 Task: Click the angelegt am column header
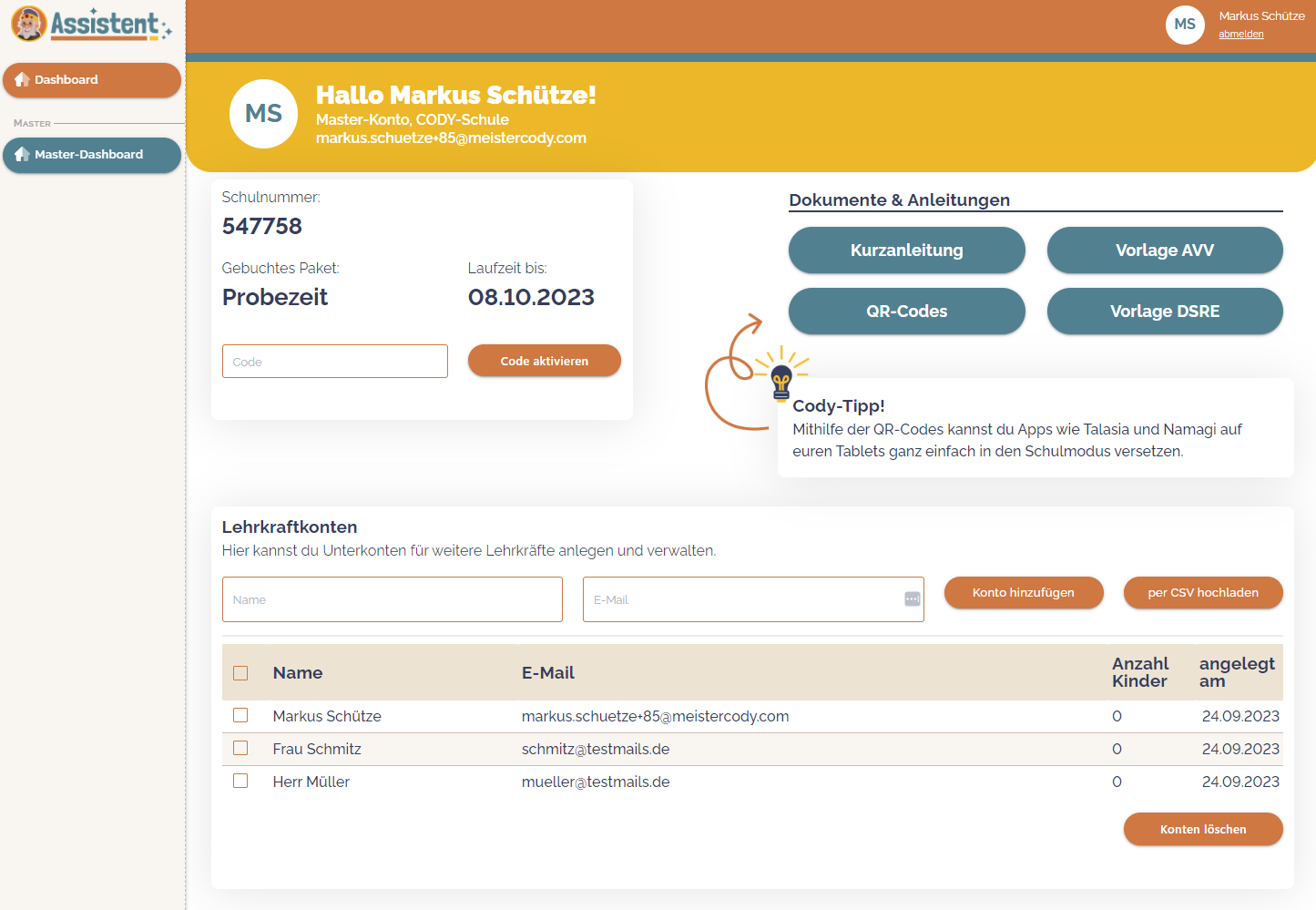(x=1237, y=672)
